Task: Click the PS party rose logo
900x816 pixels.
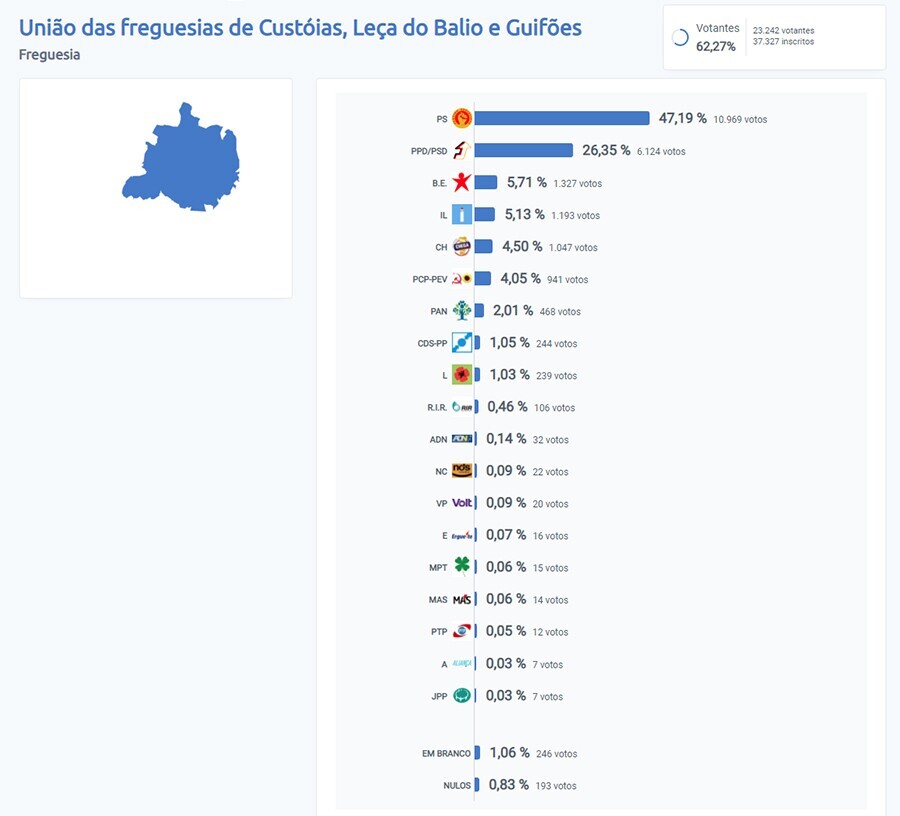Action: 461,119
